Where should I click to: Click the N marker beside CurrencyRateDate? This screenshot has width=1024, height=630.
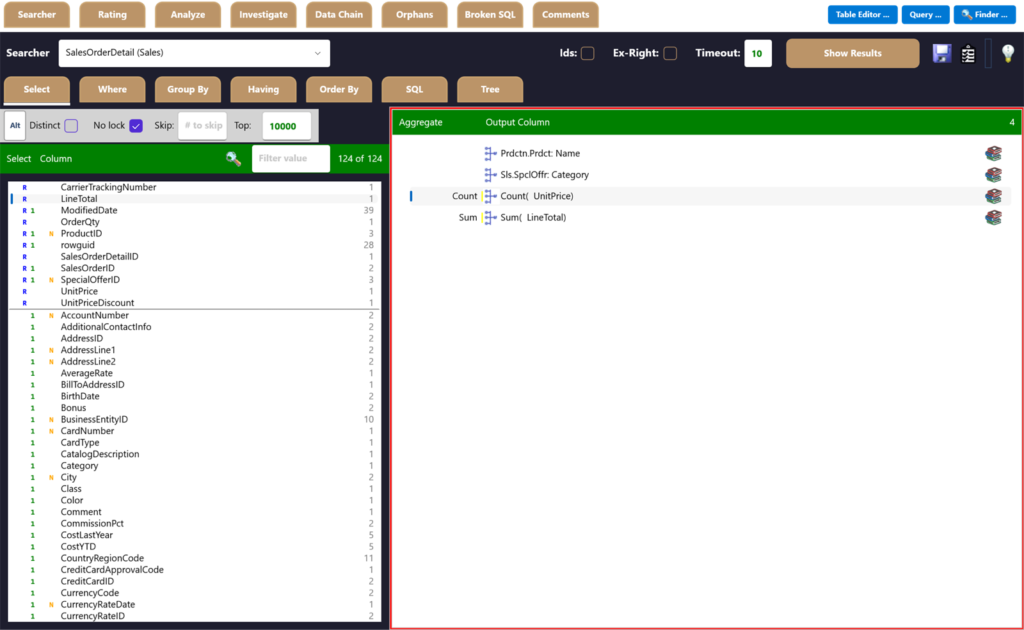coord(51,605)
